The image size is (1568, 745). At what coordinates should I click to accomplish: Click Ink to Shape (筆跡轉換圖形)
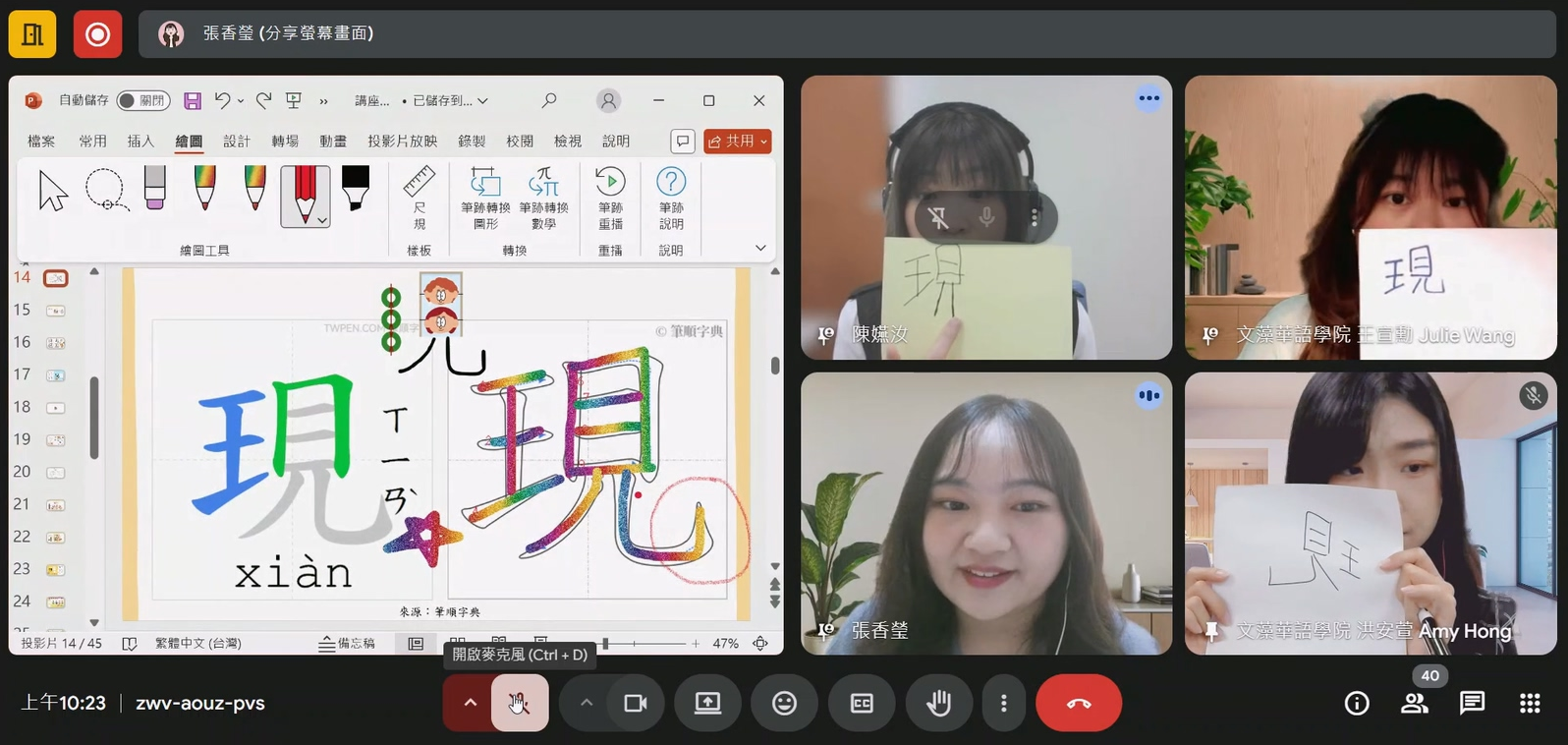coord(485,198)
